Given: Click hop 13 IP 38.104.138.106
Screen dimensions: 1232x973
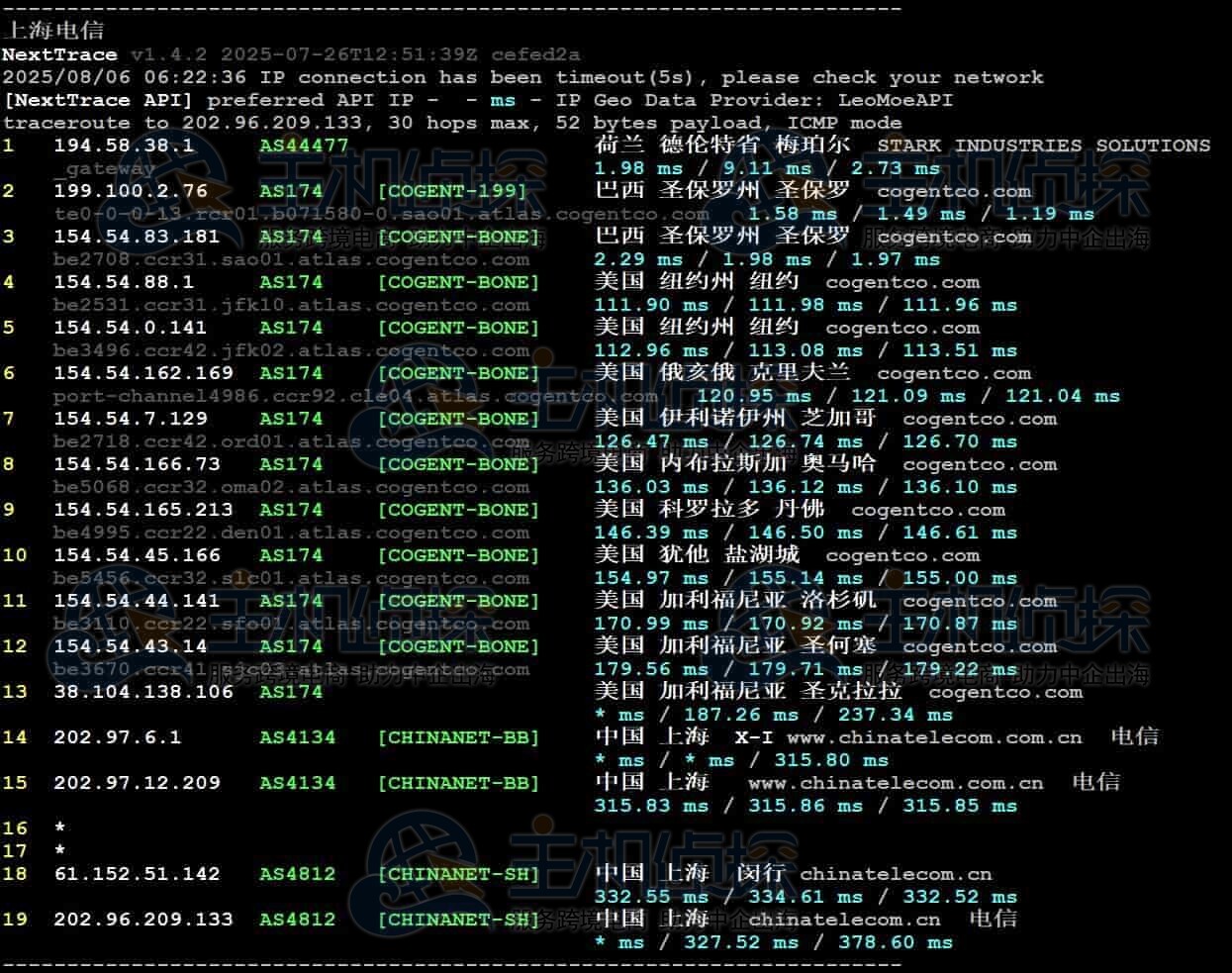Looking at the screenshot, I should click(x=143, y=692).
